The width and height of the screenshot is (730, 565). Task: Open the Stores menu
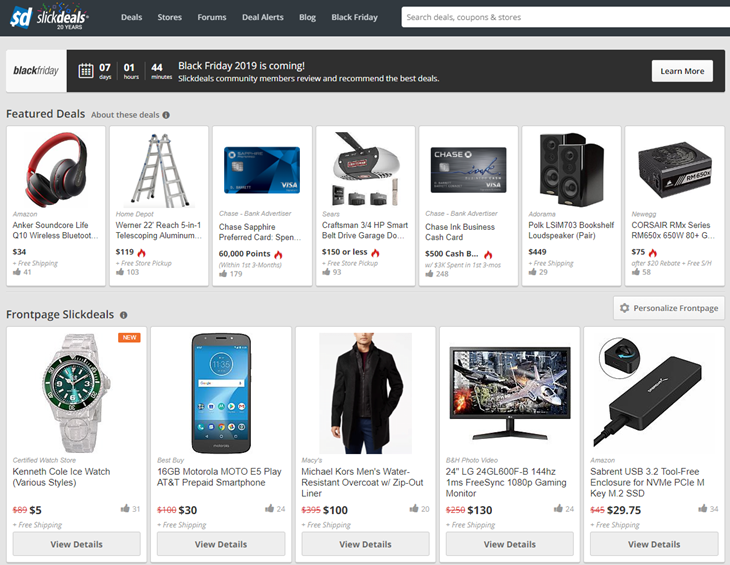(169, 17)
